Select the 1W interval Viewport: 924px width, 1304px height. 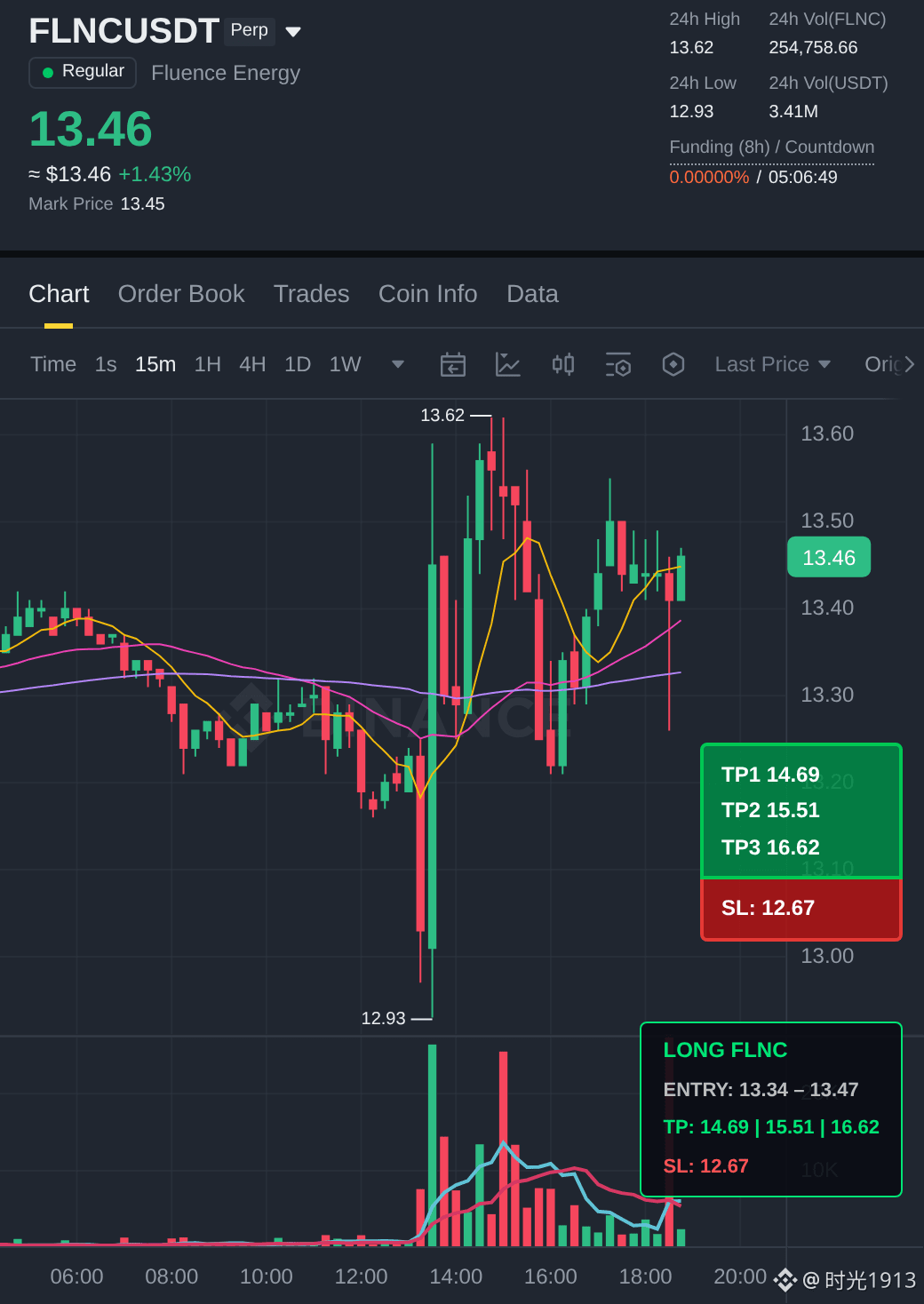(346, 364)
